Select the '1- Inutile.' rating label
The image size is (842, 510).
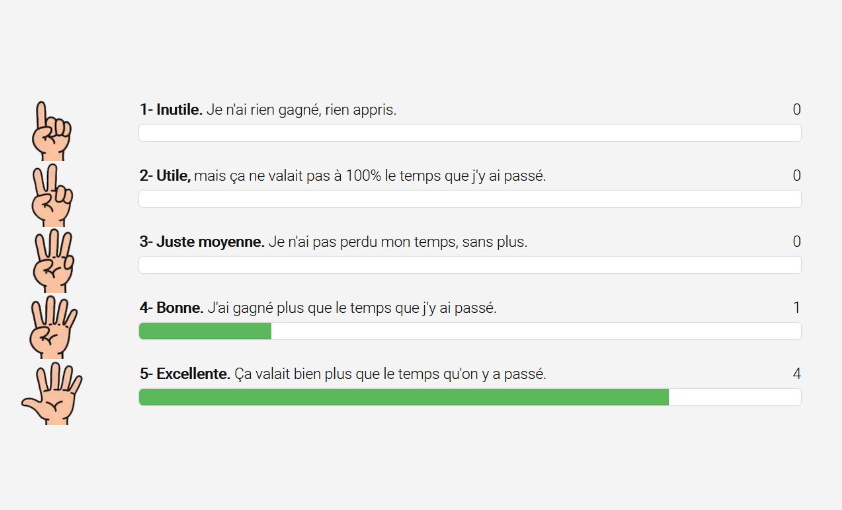pyautogui.click(x=171, y=109)
